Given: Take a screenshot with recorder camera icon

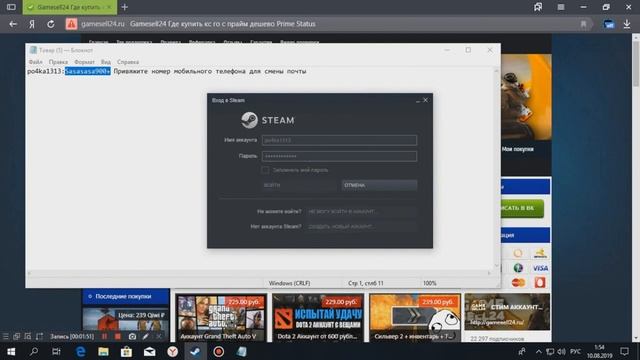Looking at the screenshot, I should point(132,336).
